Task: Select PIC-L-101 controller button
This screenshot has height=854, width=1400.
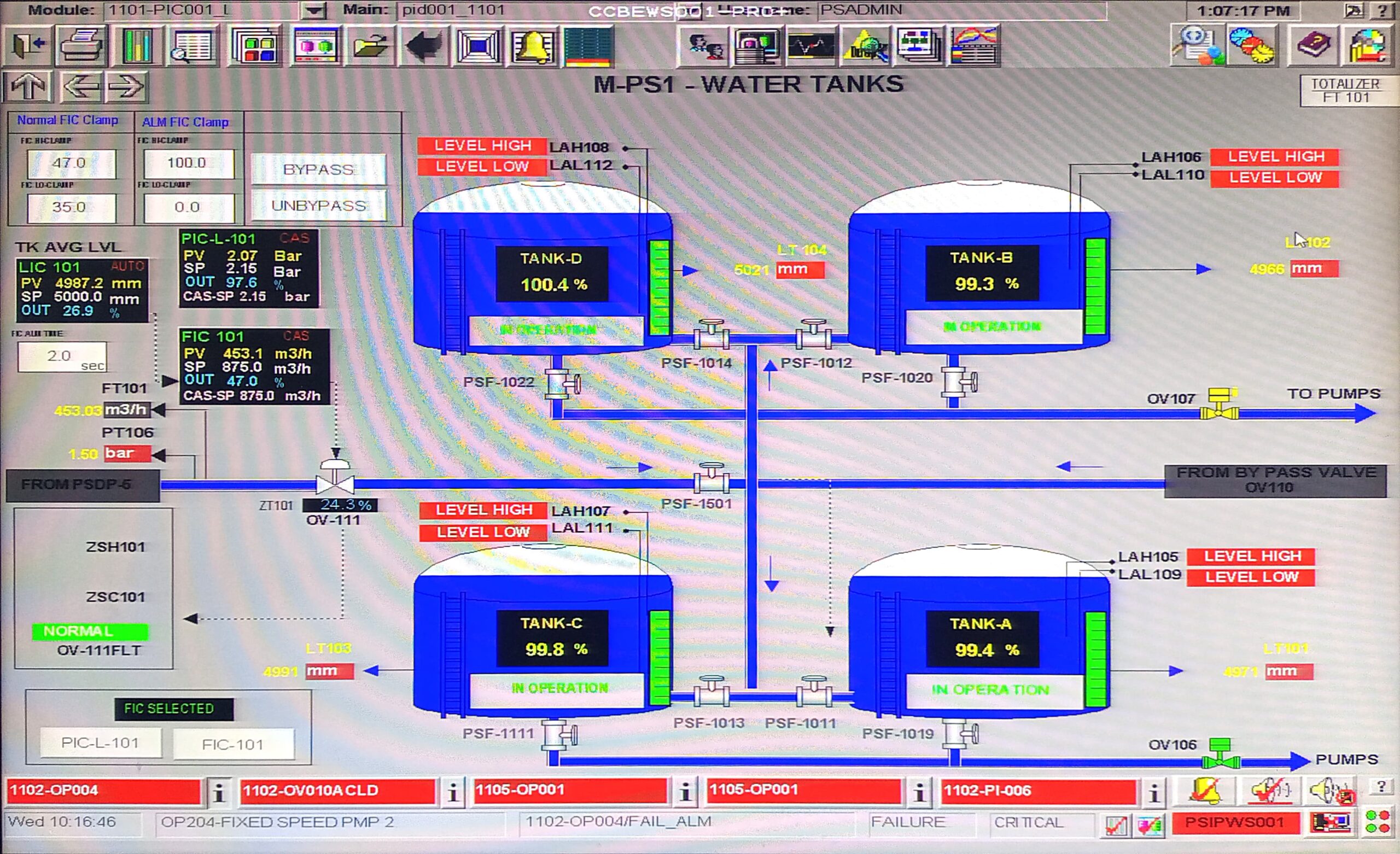Action: click(101, 742)
